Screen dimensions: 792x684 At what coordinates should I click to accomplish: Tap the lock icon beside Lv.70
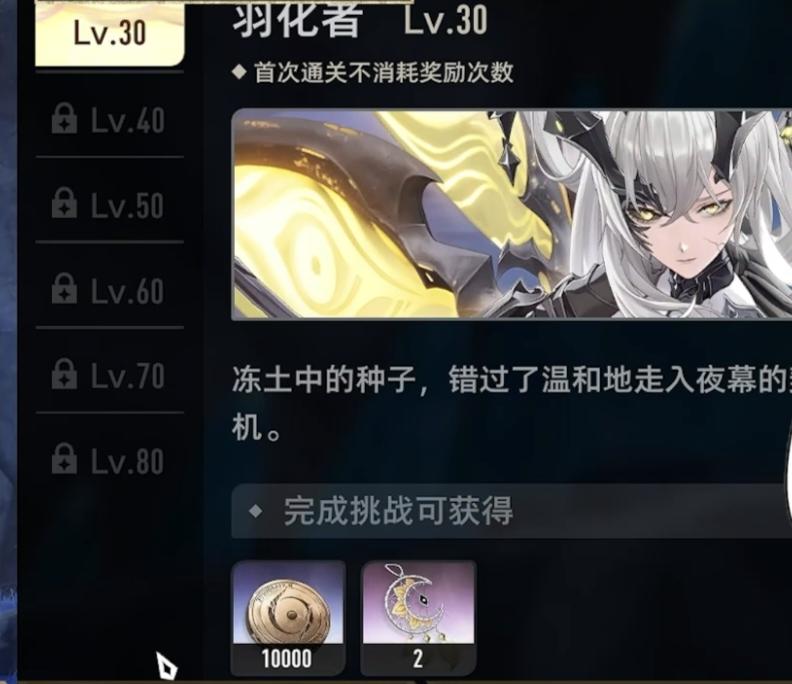64,374
